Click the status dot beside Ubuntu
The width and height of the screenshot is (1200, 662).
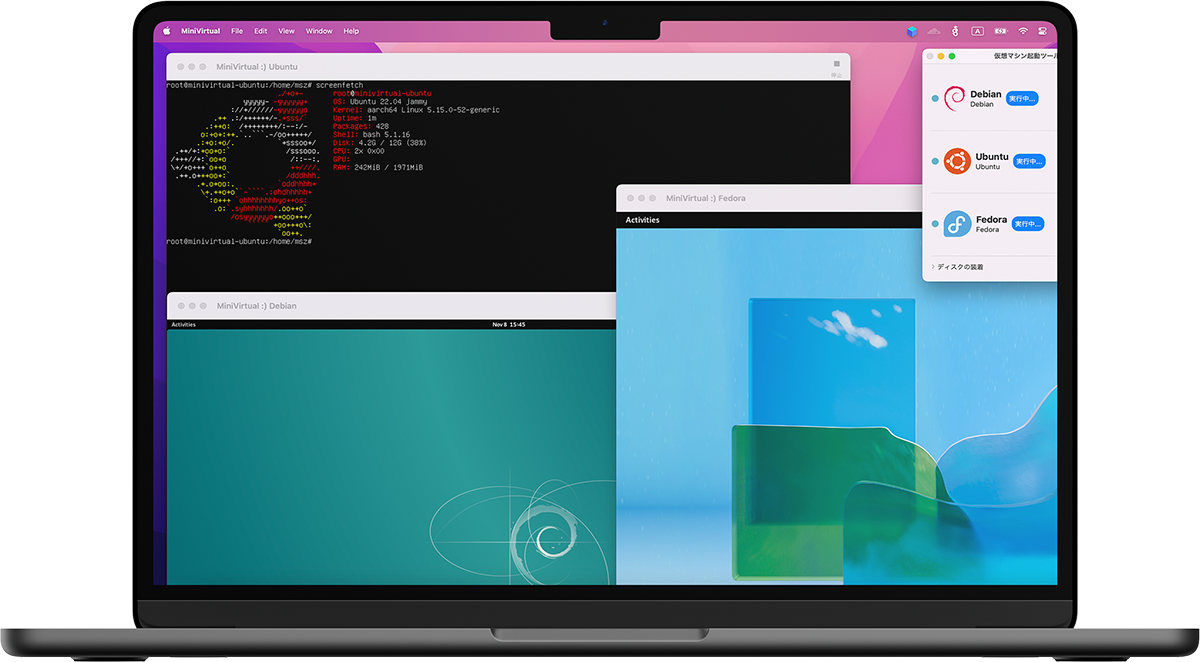934,161
